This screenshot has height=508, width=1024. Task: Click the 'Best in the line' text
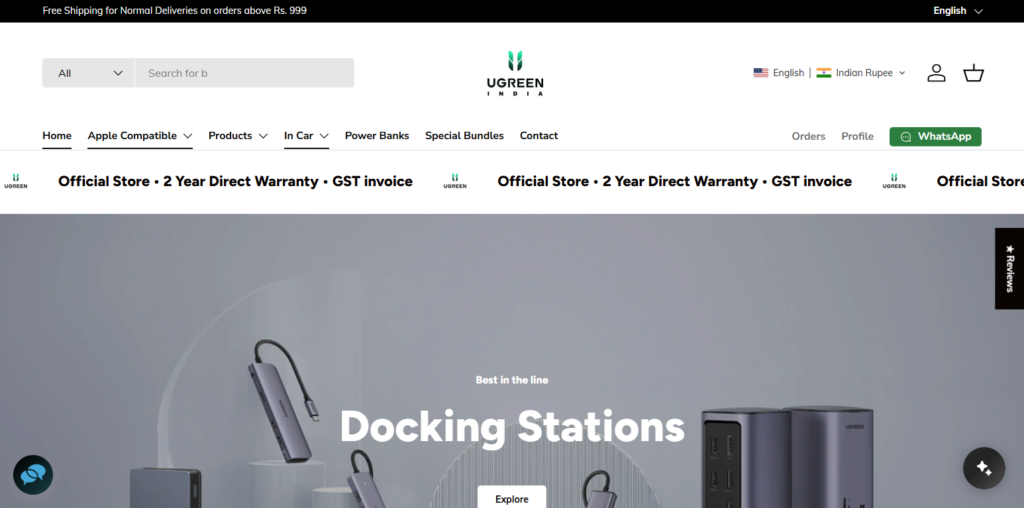pos(512,380)
